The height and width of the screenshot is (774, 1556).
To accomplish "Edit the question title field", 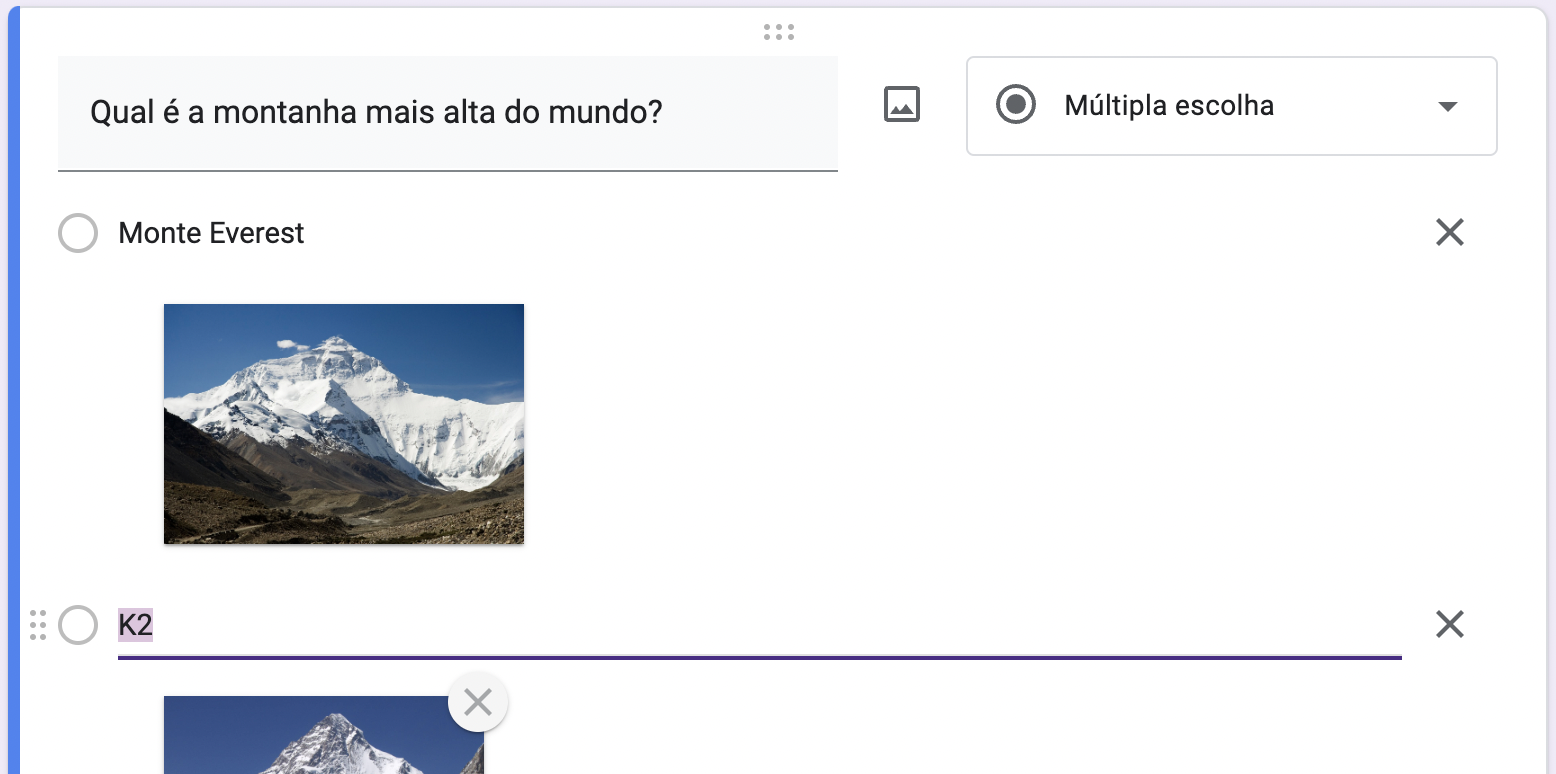I will pos(448,113).
